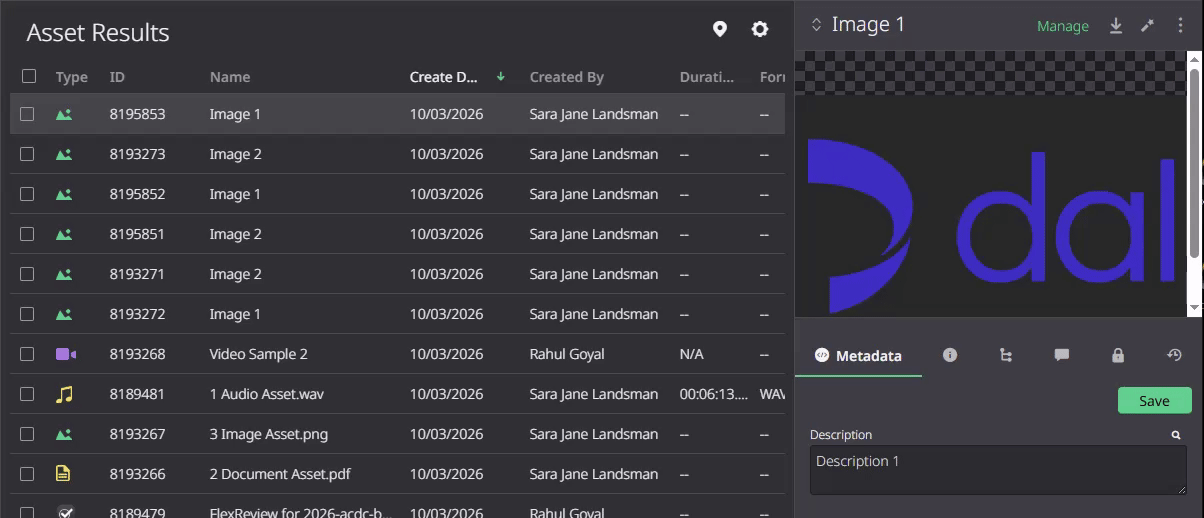Open the history clock tab
Viewport: 1204px width, 518px height.
click(1175, 355)
